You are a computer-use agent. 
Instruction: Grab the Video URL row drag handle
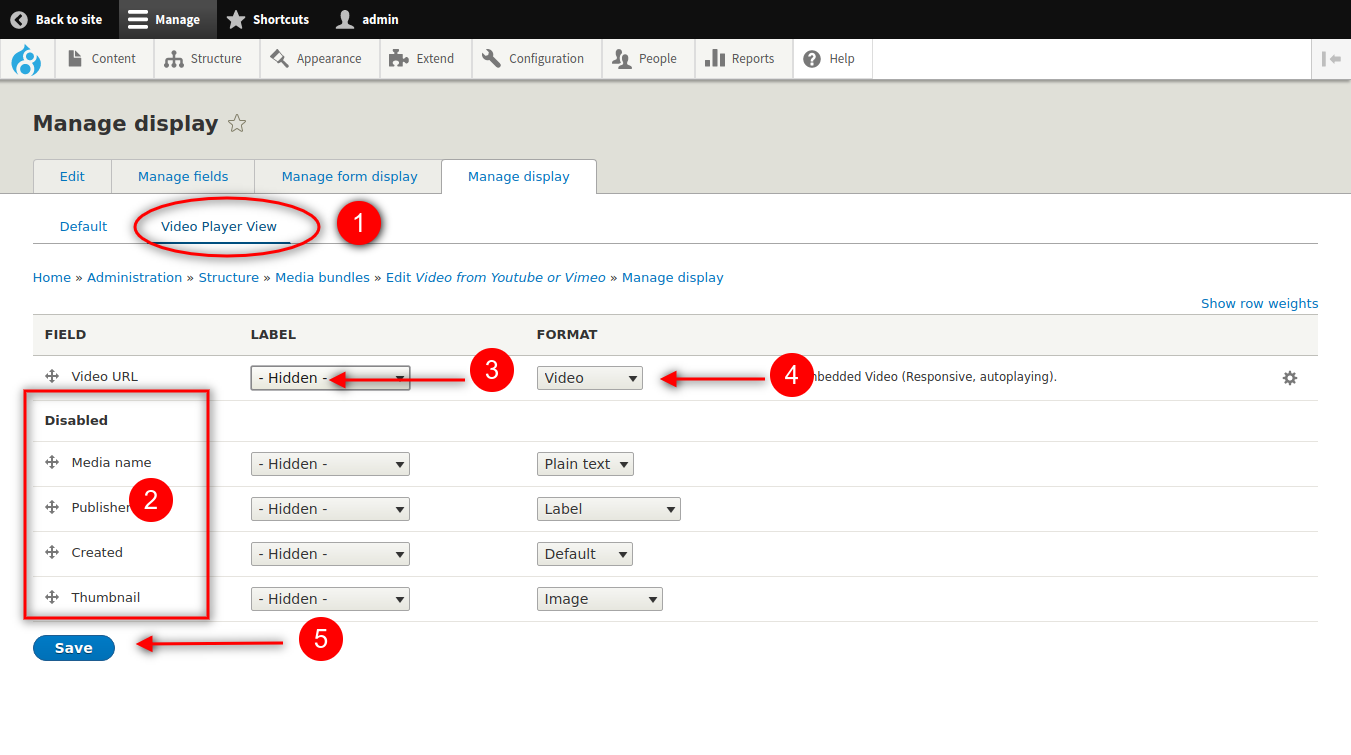(52, 376)
